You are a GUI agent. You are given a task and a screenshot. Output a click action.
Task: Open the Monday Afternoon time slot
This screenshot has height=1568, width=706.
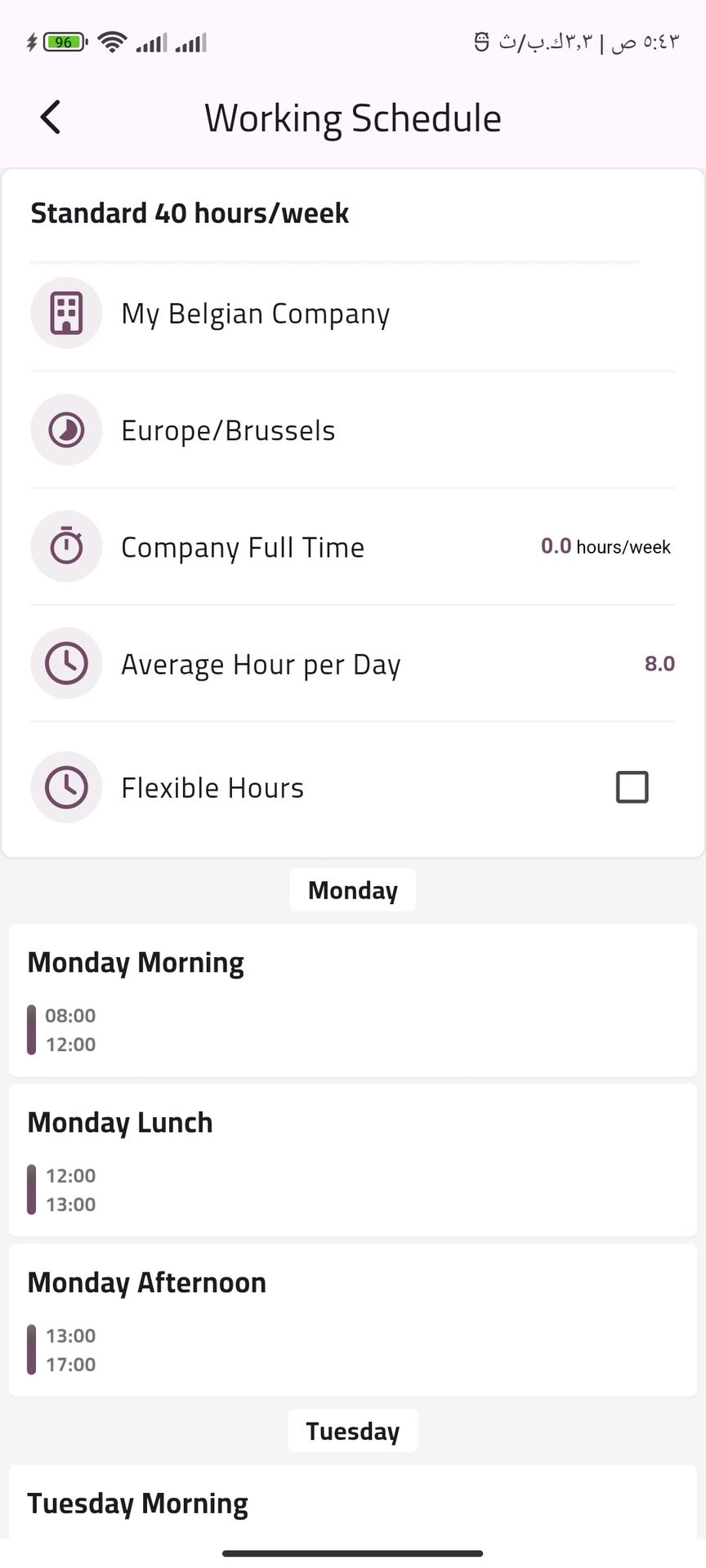click(353, 1320)
